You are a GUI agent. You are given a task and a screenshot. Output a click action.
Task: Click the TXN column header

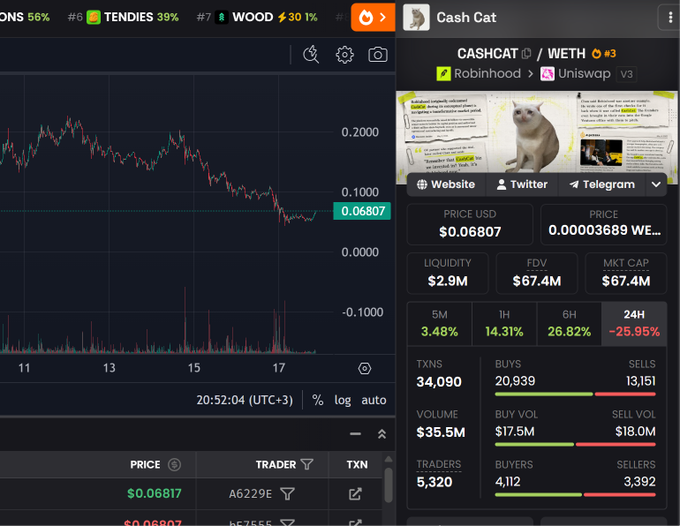(357, 464)
